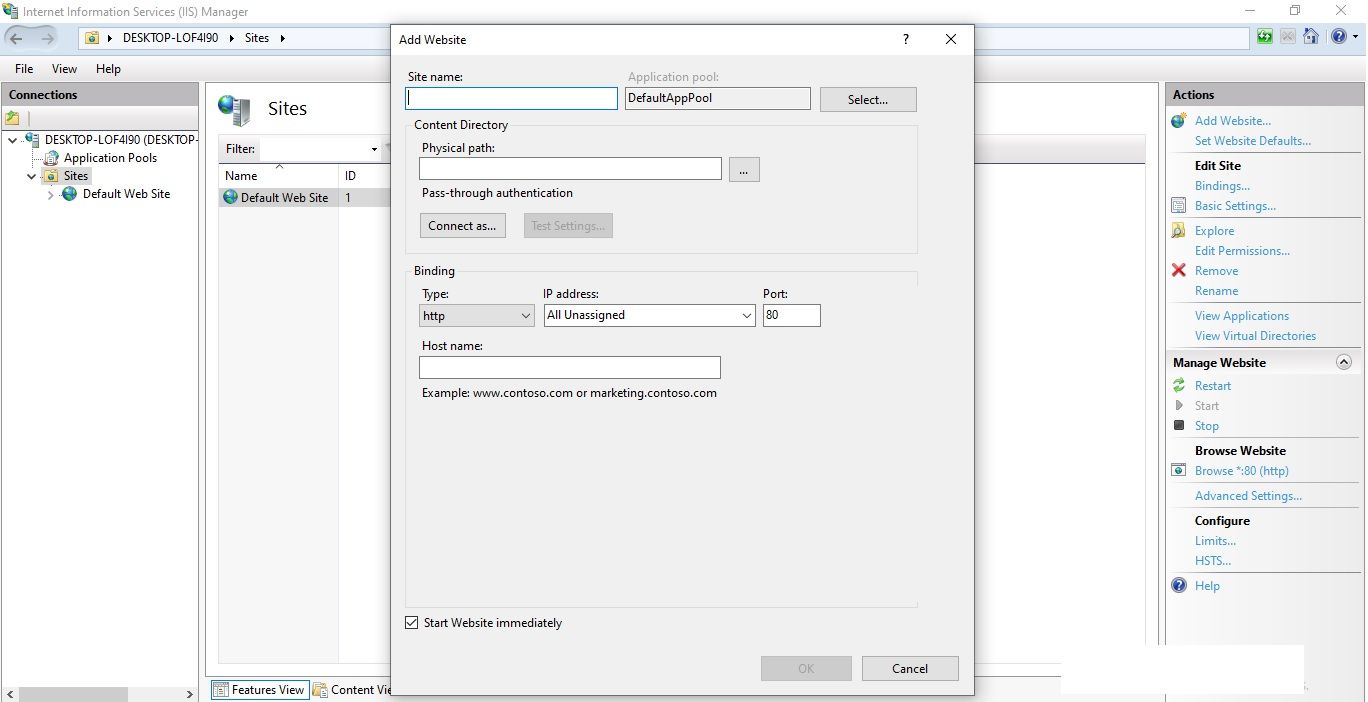Collapse the Manage Website section chevron

click(1344, 362)
